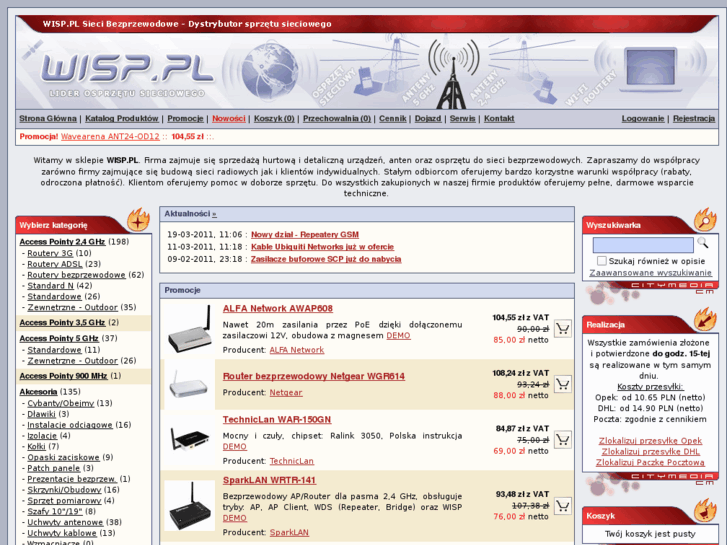Open TechnicLan WAR-150GN product title
The image size is (727, 545).
277,420
